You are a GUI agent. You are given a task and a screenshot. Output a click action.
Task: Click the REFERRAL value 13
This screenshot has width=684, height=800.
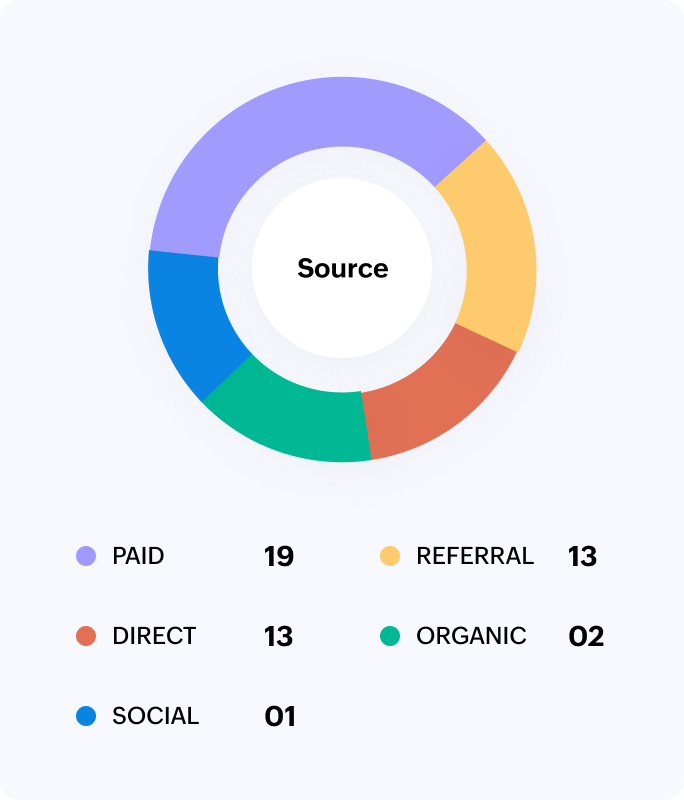[582, 557]
